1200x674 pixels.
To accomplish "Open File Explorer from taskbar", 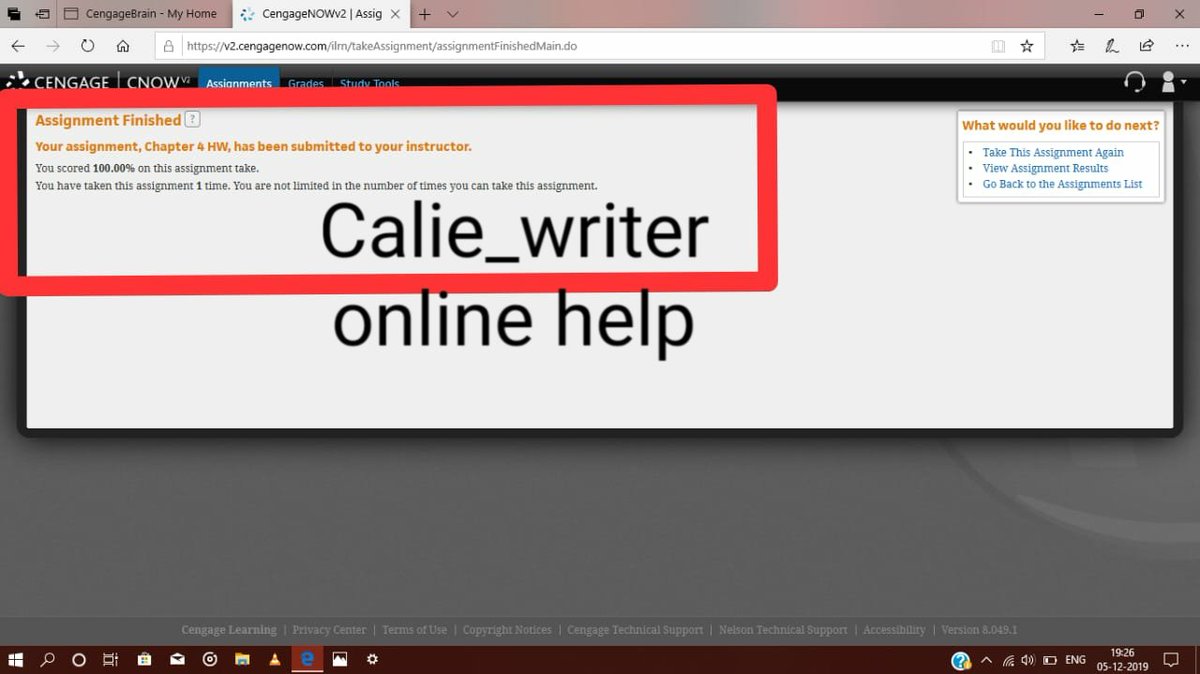I will pyautogui.click(x=242, y=660).
